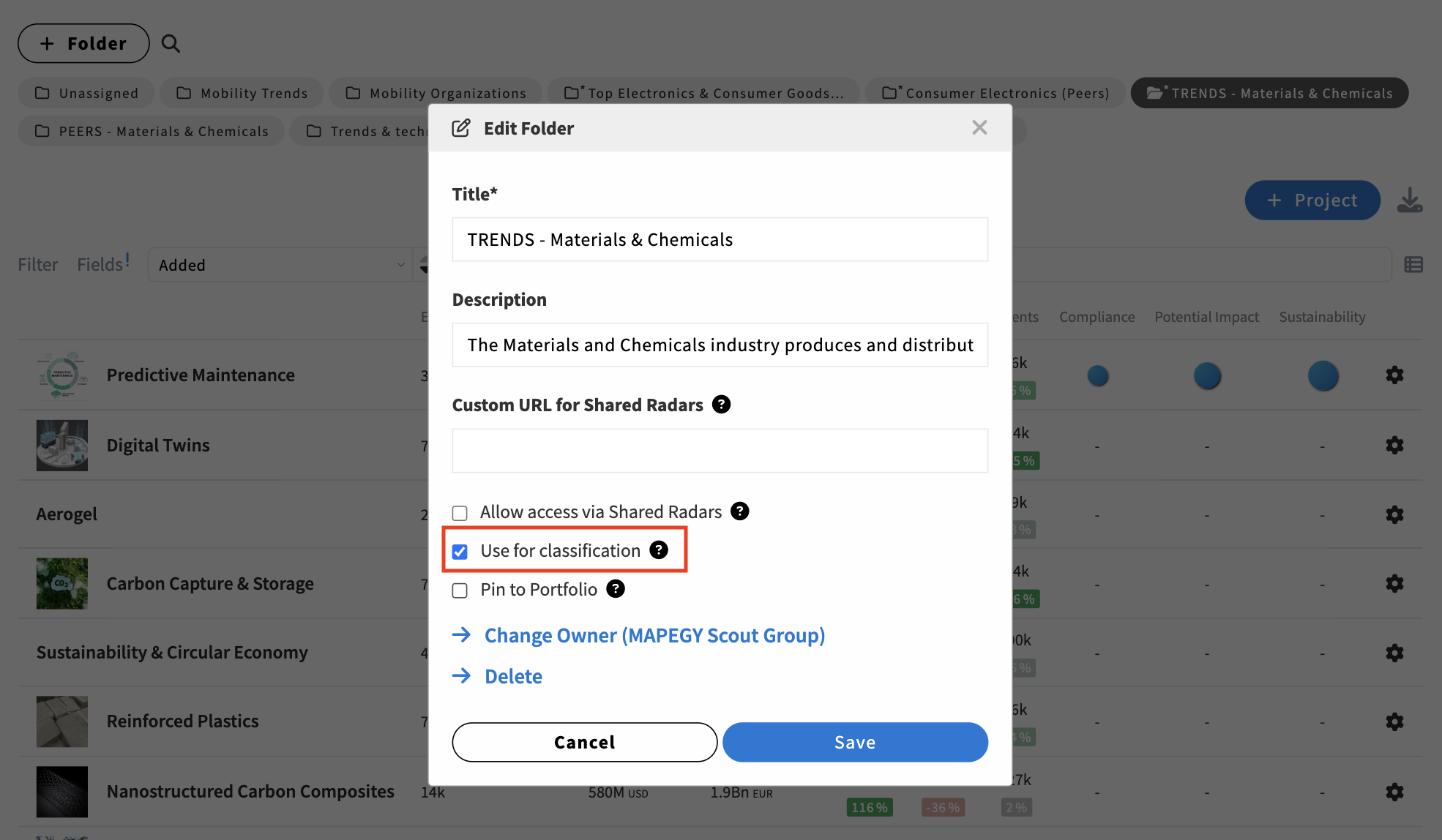Click the add Project button
Image resolution: width=1442 pixels, height=840 pixels.
1312,200
